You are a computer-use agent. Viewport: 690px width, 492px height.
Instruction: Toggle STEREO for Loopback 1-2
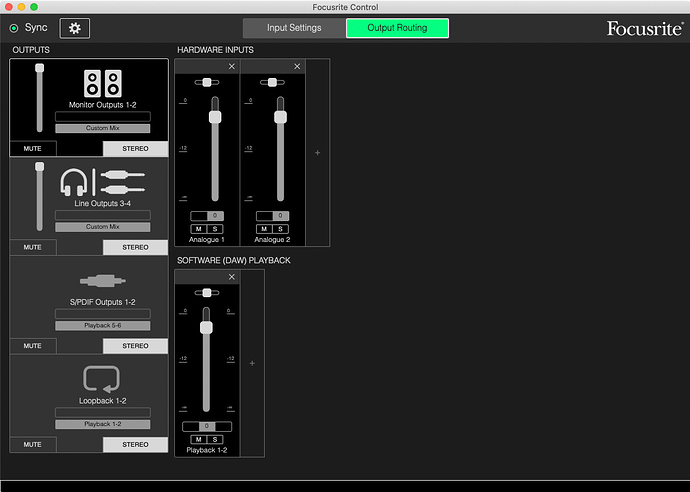pyautogui.click(x=136, y=444)
